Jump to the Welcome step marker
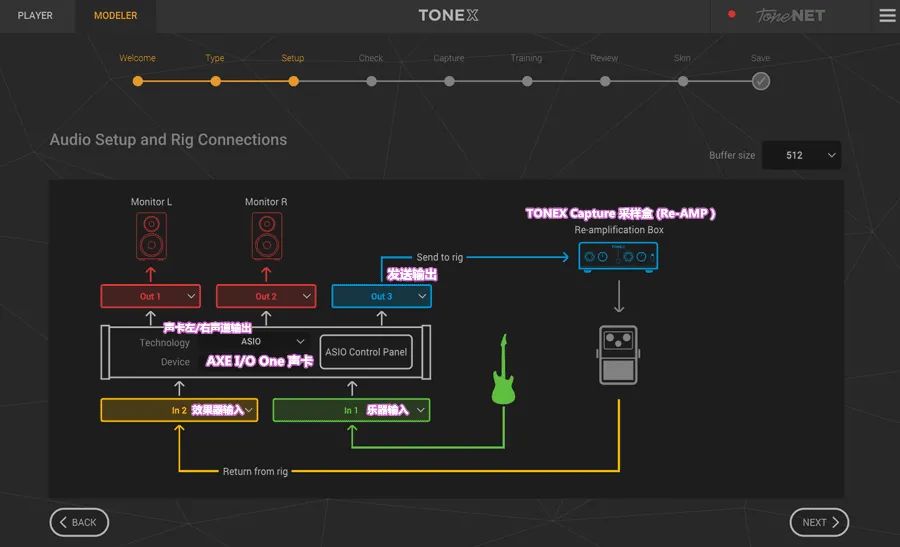The width and height of the screenshot is (900, 547). tap(138, 82)
